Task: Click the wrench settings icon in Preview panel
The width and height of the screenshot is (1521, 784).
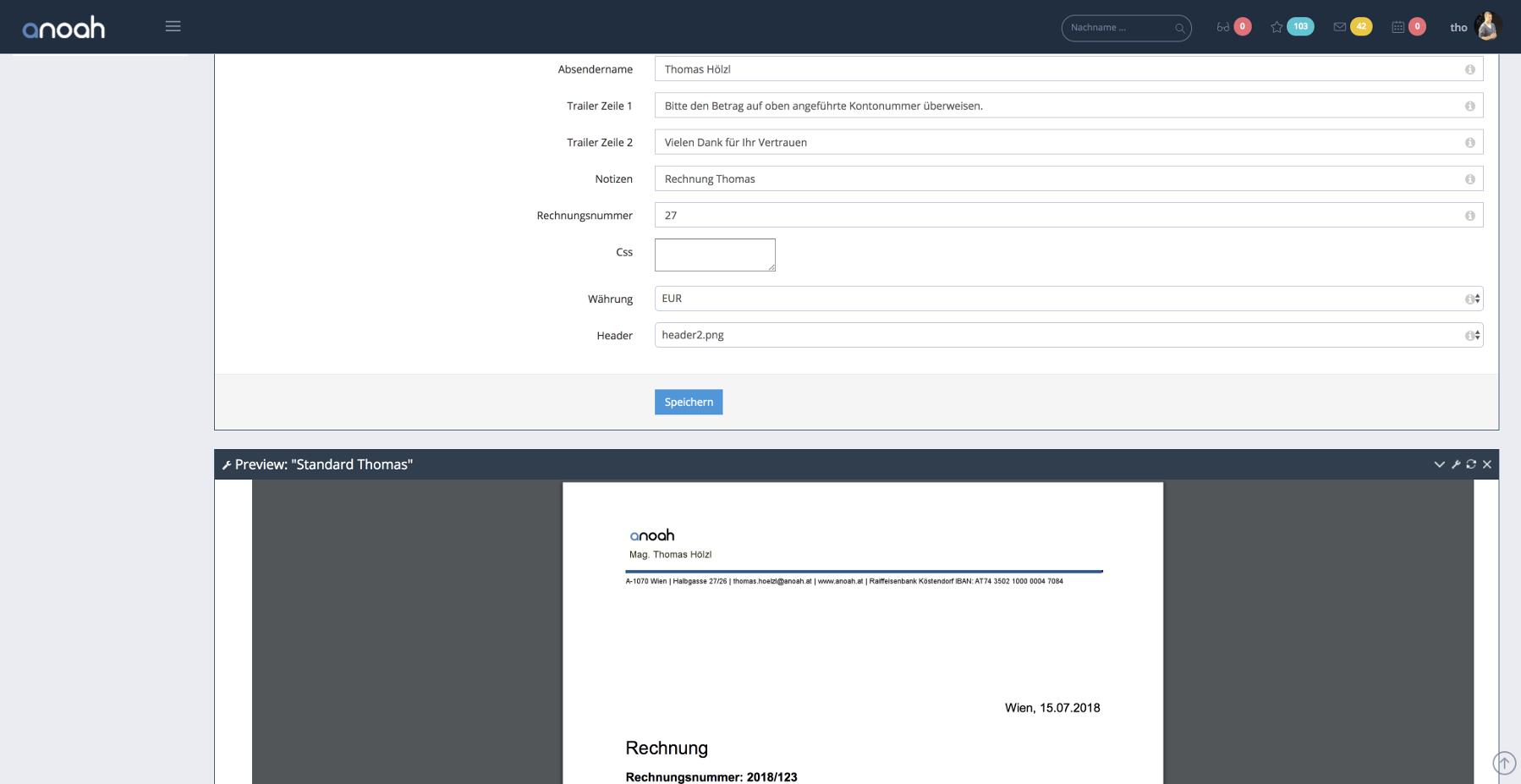Action: pyautogui.click(x=1456, y=464)
